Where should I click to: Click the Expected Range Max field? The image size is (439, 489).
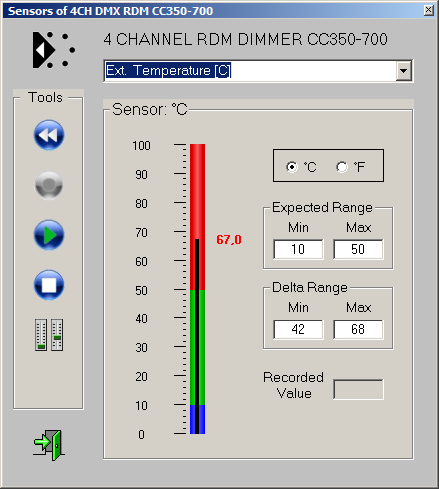[x=358, y=249]
